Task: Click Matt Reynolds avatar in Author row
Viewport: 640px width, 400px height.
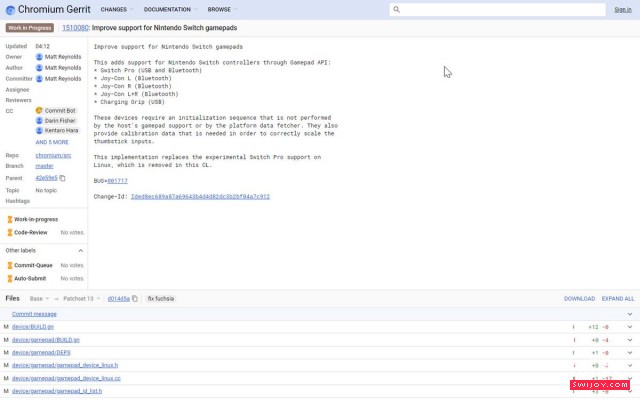Action: [39, 68]
